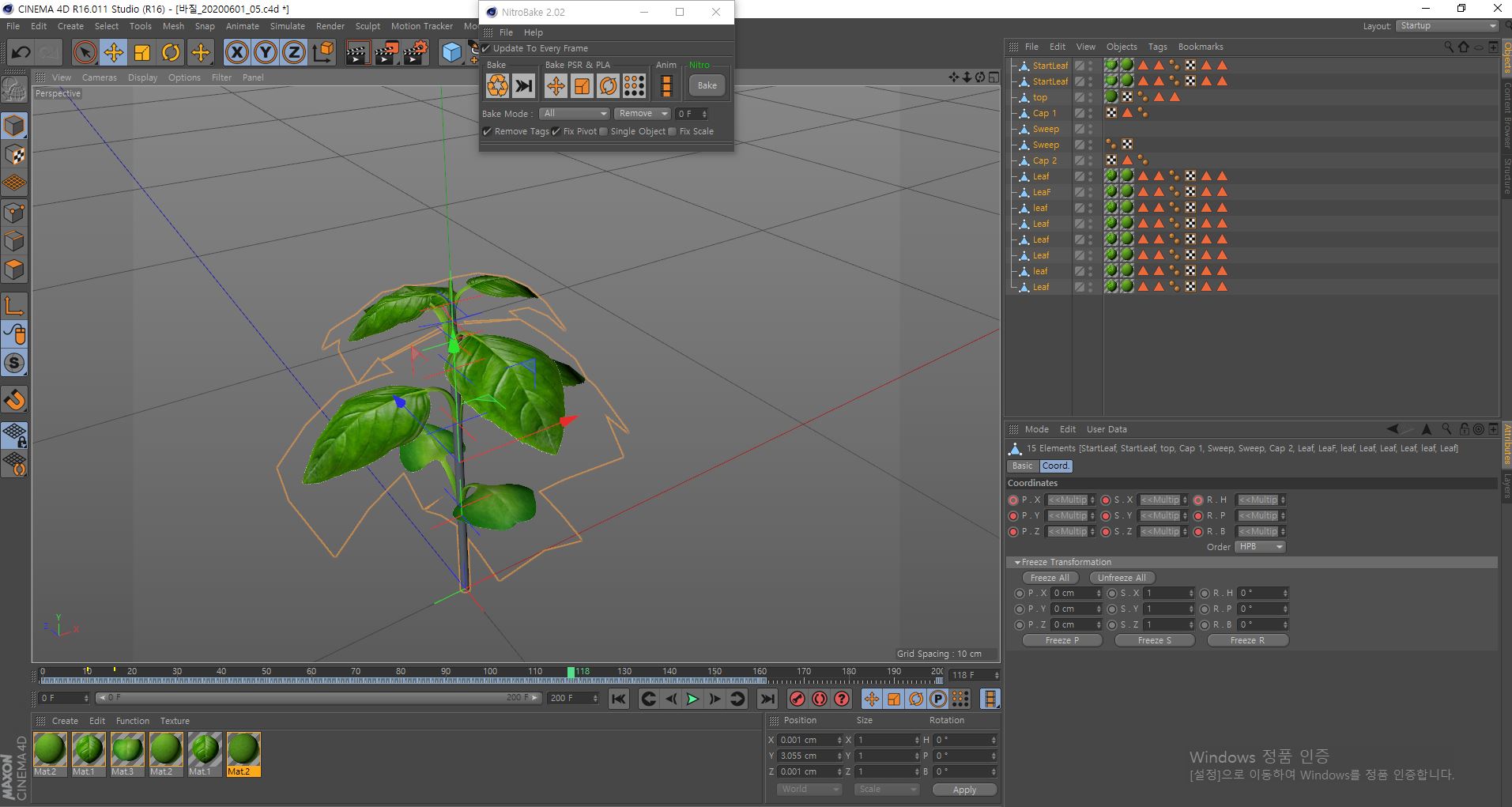Open the Simulate menu
Screen dimensions: 1512x807
pyautogui.click(x=287, y=26)
